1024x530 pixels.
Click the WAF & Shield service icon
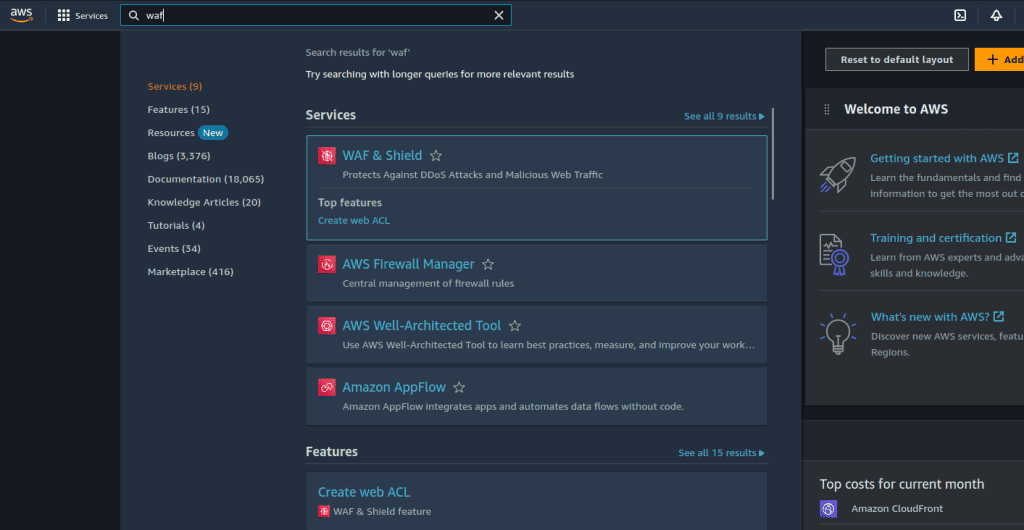tap(327, 155)
